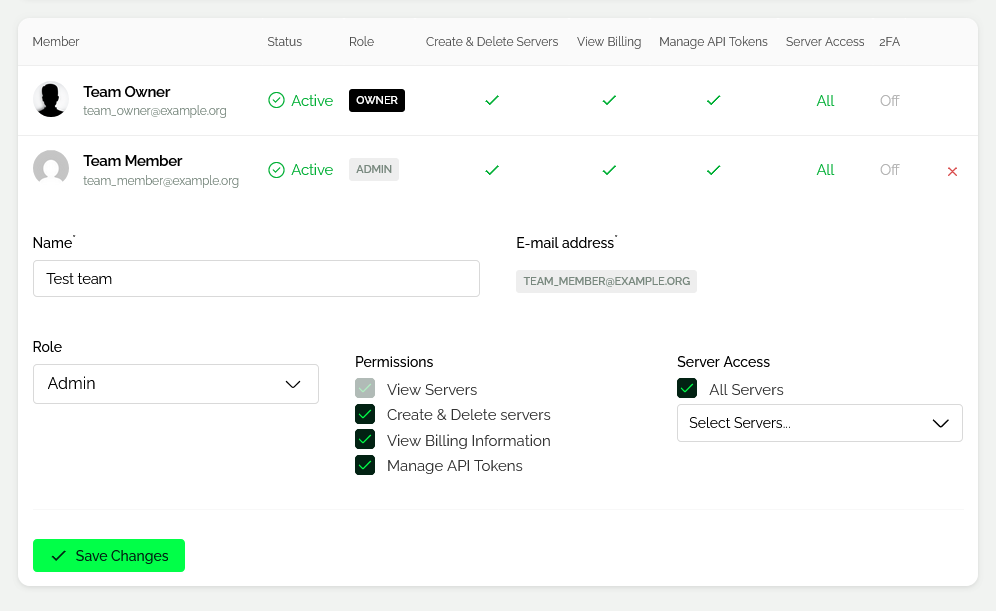Click the Role column header

[361, 42]
